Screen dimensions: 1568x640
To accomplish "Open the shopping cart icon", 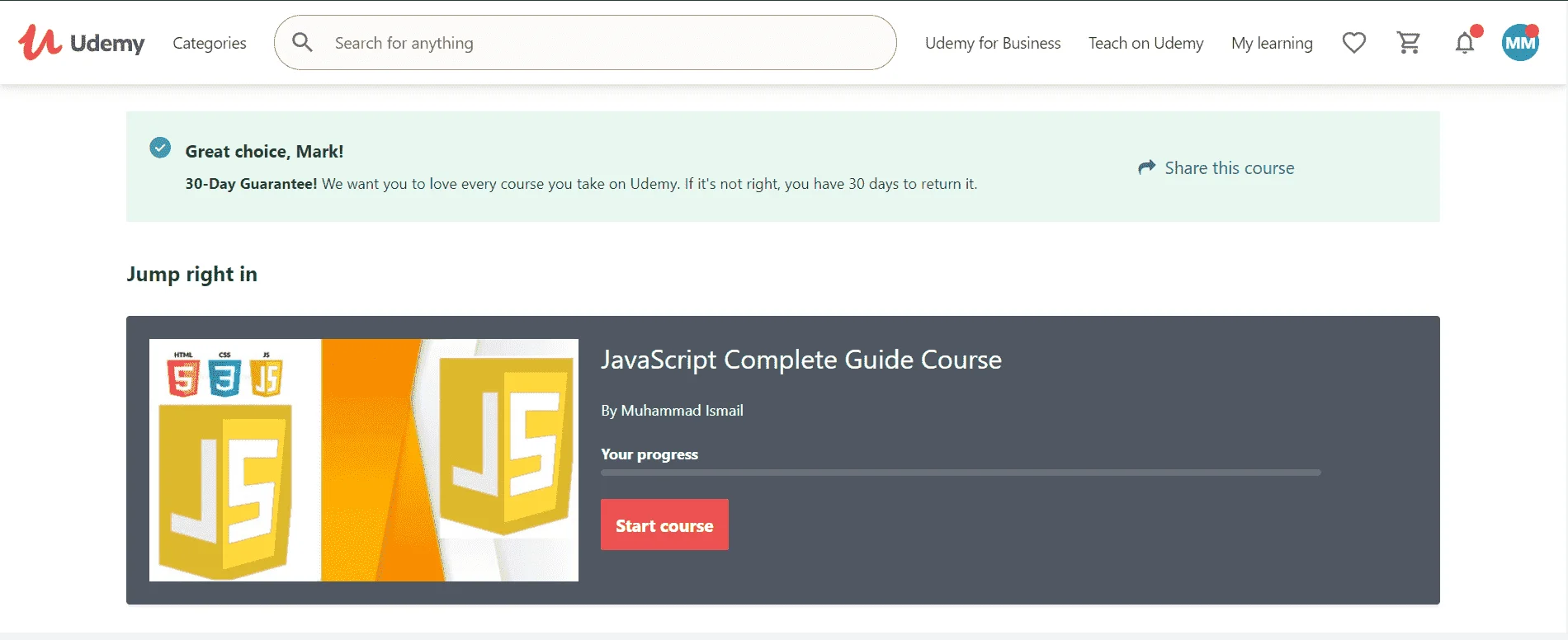I will (1409, 42).
